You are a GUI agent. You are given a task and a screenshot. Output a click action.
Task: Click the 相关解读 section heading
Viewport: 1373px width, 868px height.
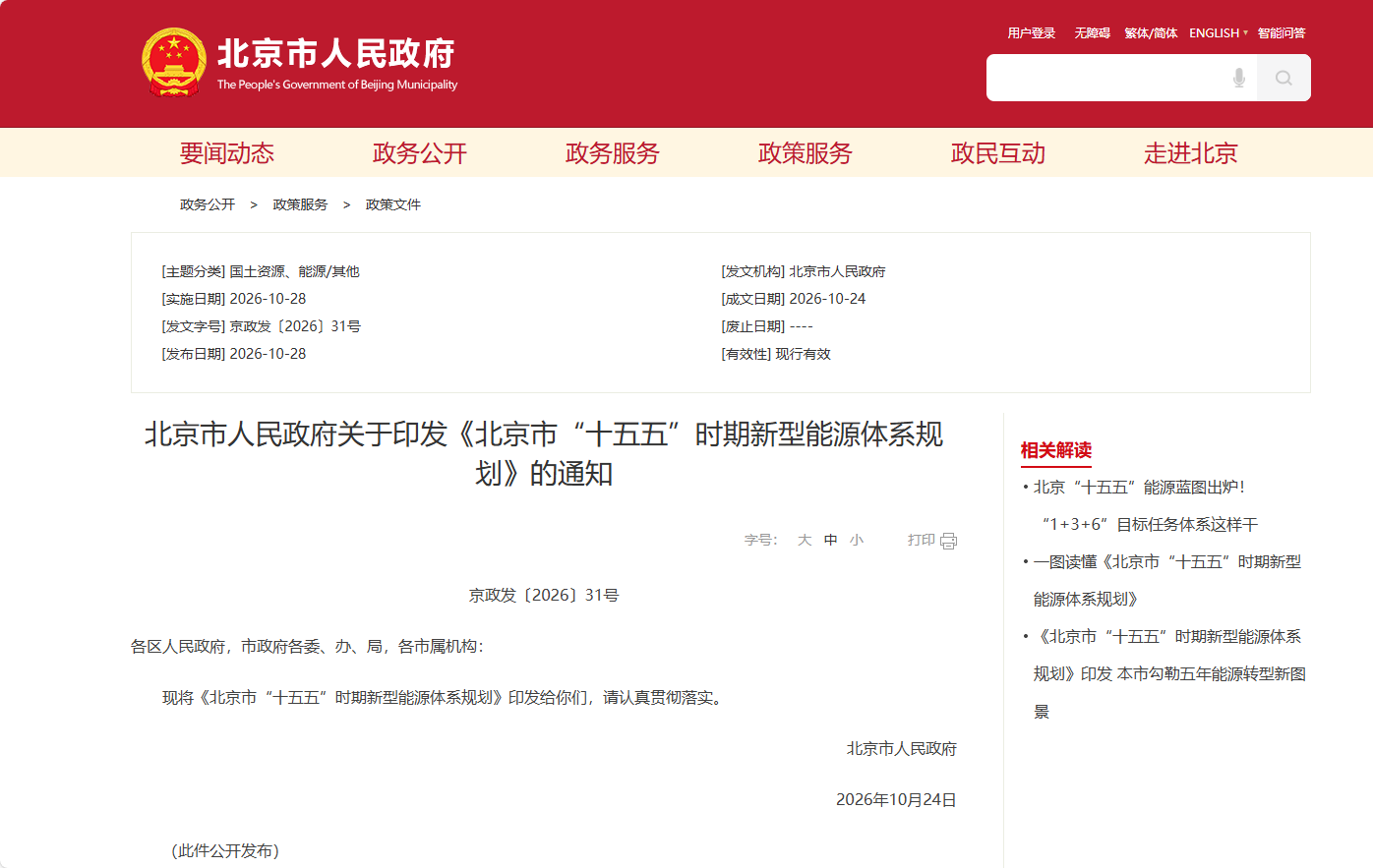[x=1056, y=450]
